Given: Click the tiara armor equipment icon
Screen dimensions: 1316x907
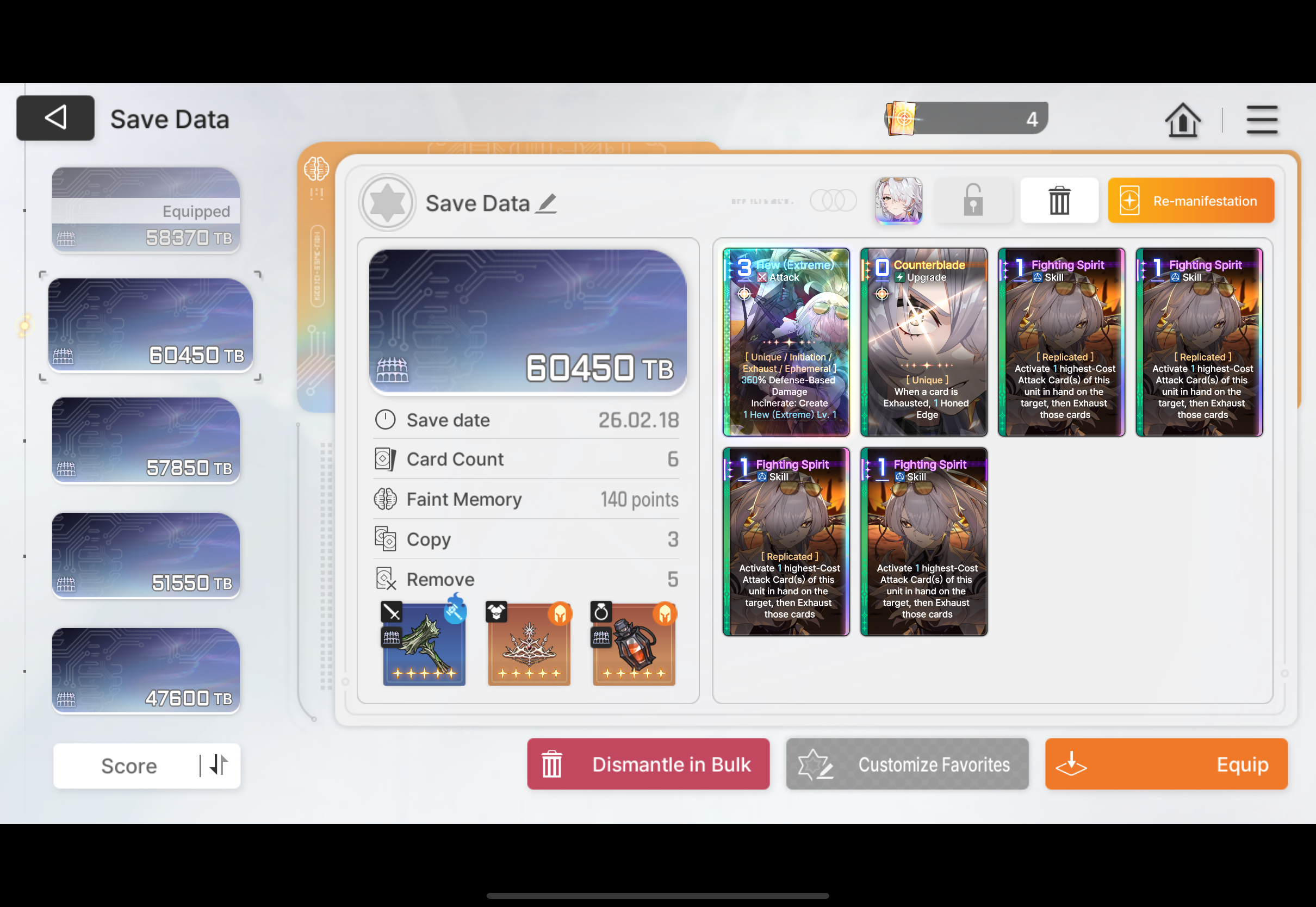Looking at the screenshot, I should point(529,644).
